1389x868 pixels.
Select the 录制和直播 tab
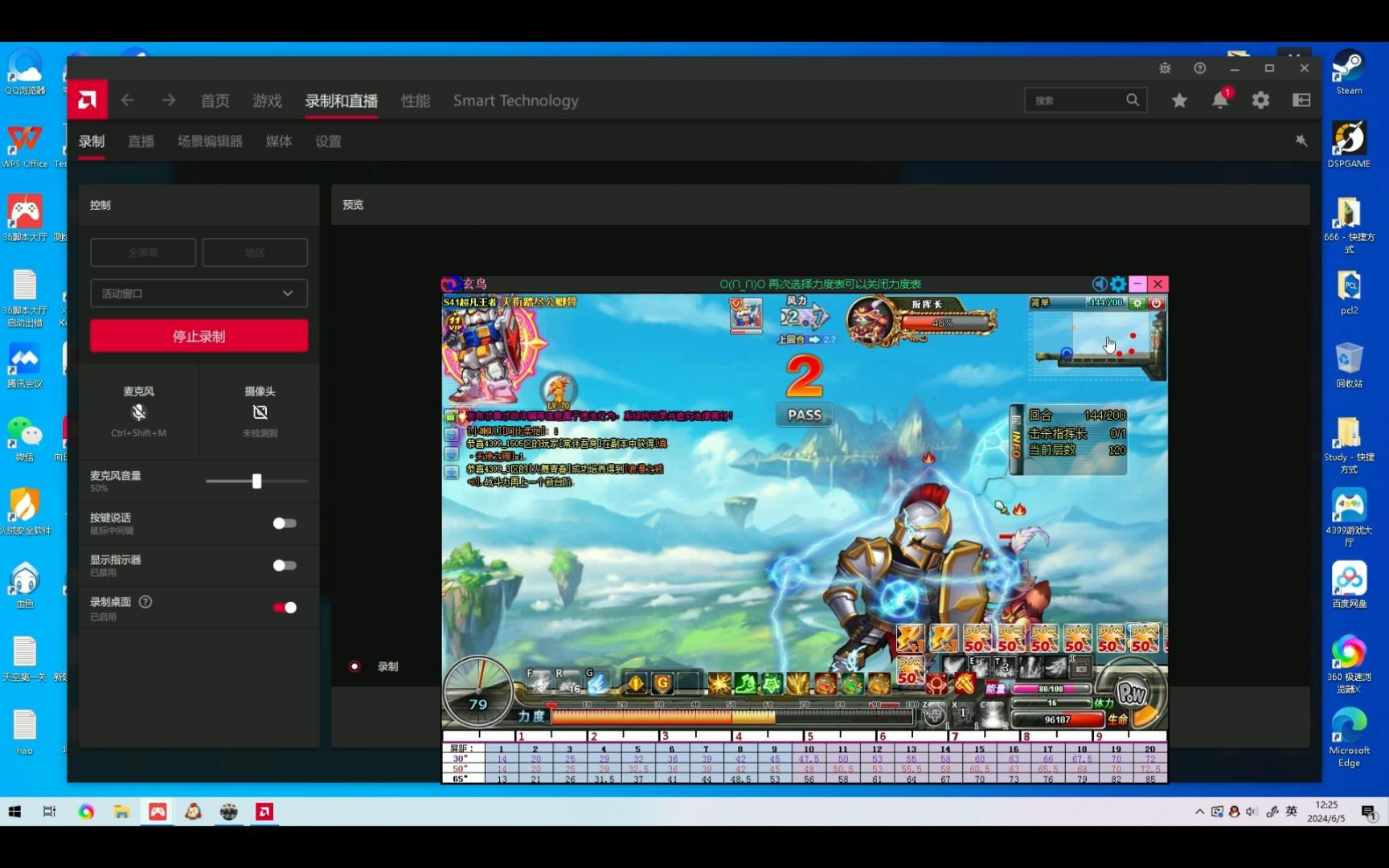point(341,100)
